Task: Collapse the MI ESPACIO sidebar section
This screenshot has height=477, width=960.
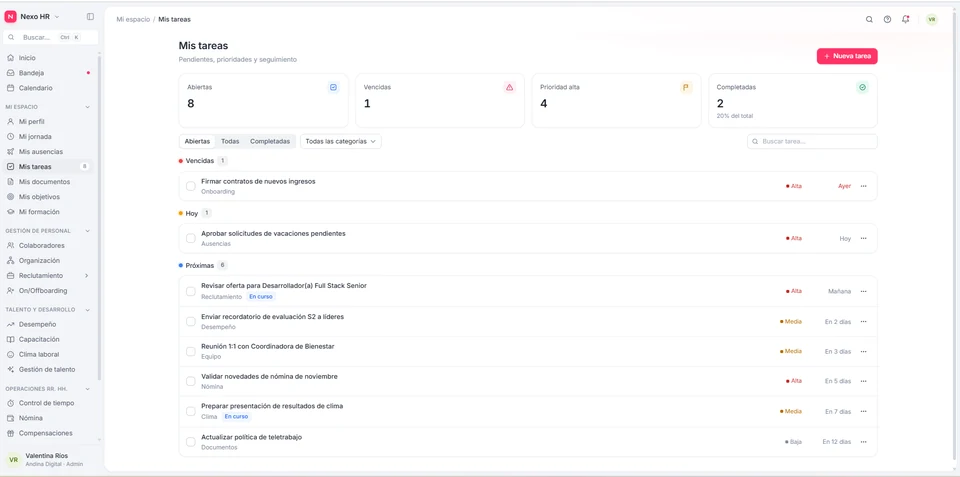Action: pos(87,107)
